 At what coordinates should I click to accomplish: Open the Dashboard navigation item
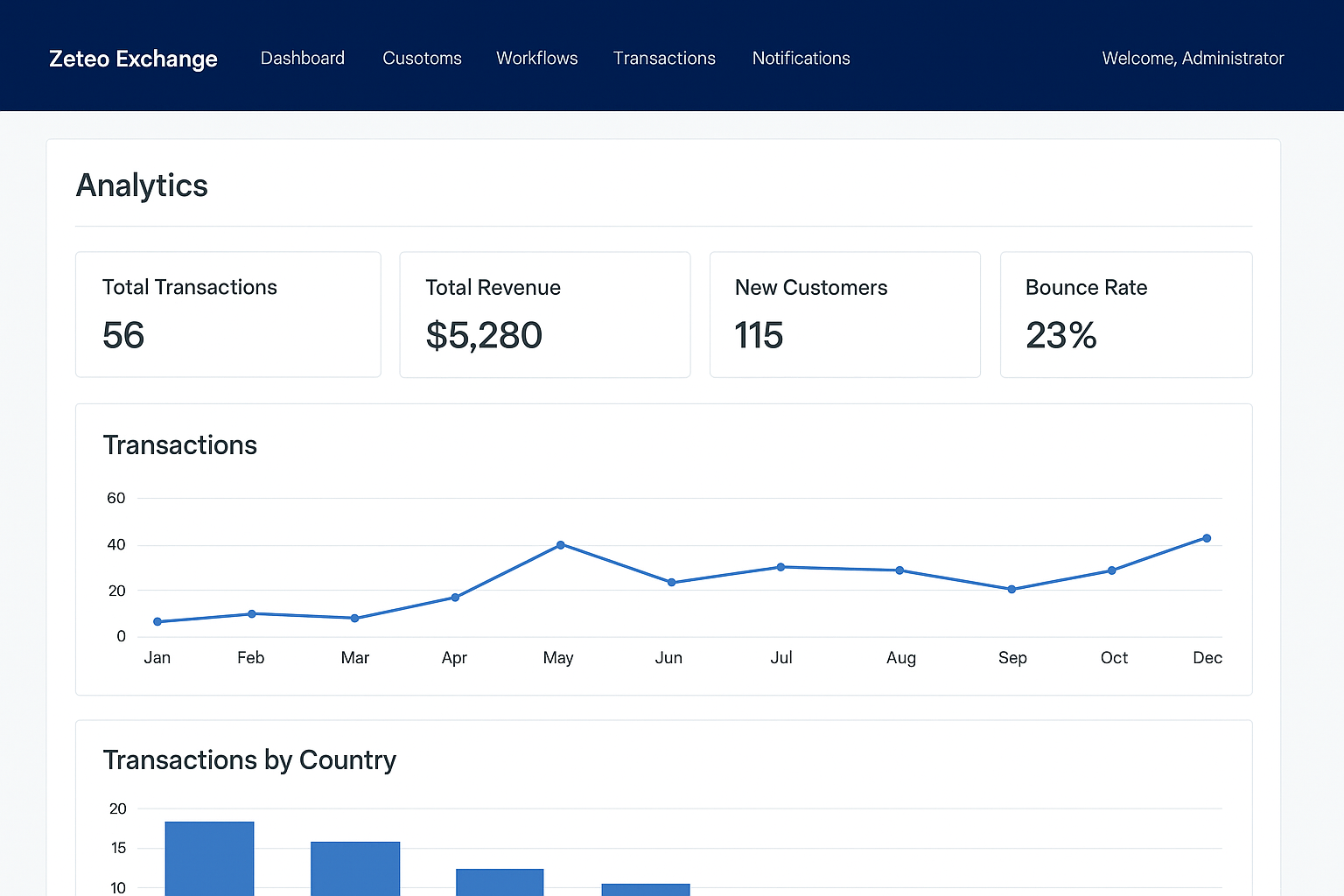[x=303, y=59]
